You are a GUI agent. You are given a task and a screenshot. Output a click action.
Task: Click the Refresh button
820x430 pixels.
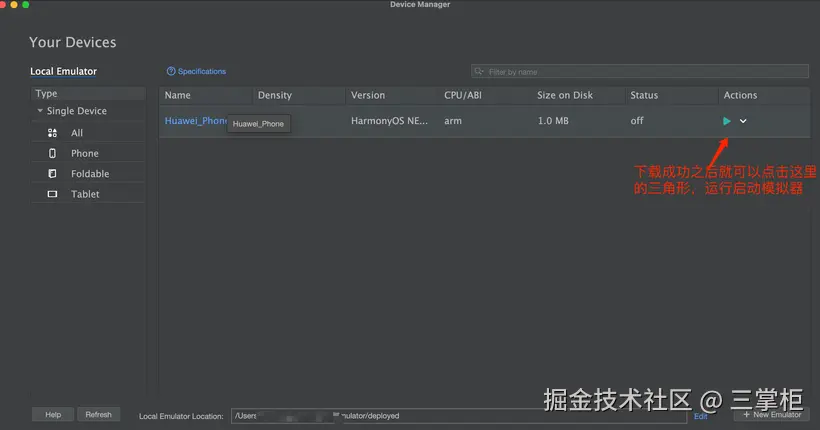[98, 414]
